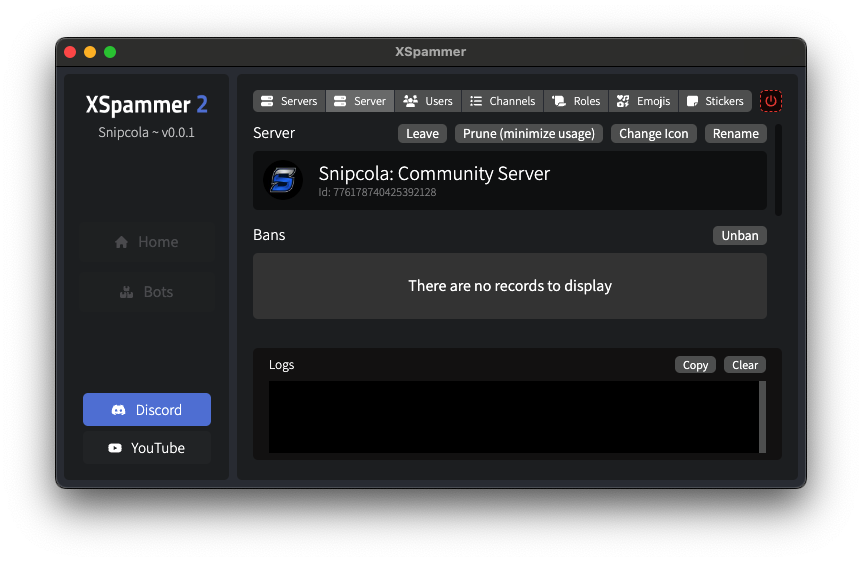
Task: Switch to the Users tab
Action: pyautogui.click(x=428, y=101)
